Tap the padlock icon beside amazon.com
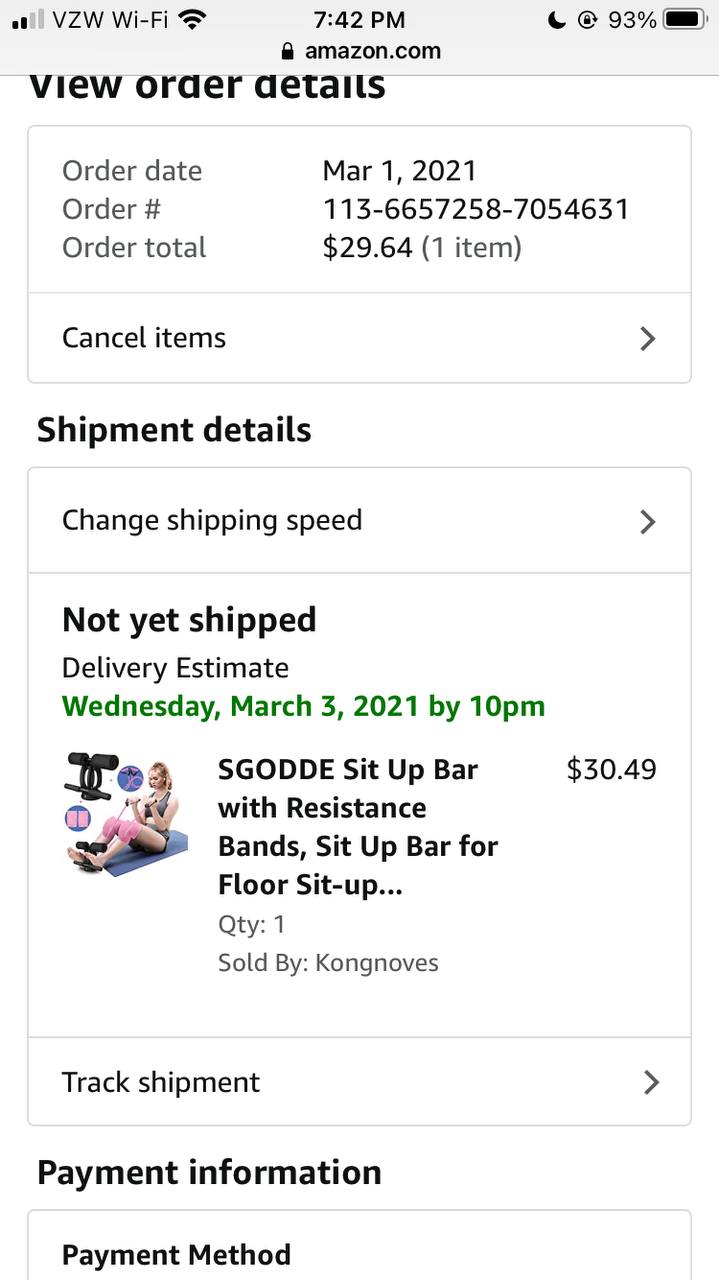 point(288,51)
